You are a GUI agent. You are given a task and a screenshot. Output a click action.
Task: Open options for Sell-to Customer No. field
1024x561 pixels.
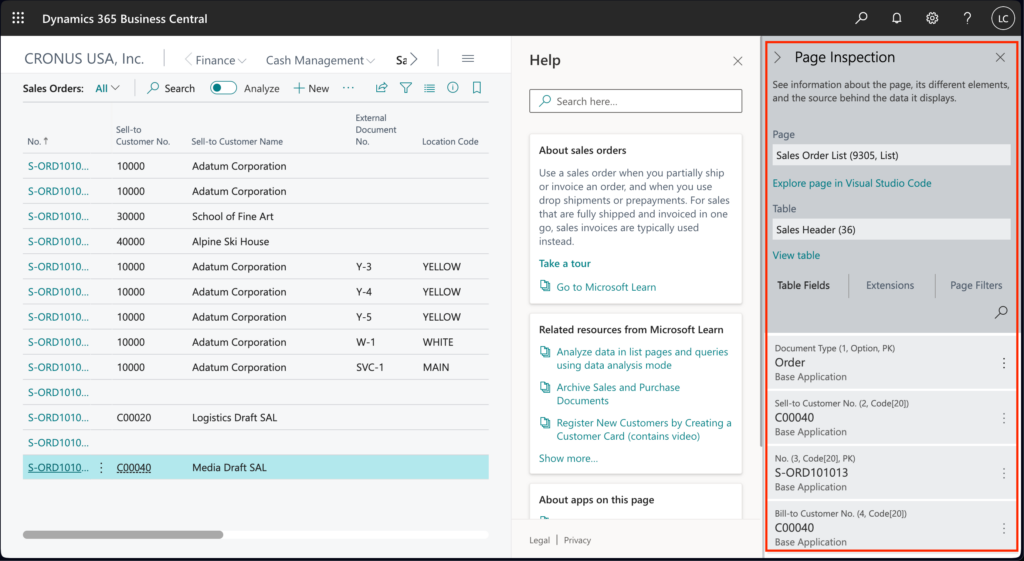(1004, 418)
